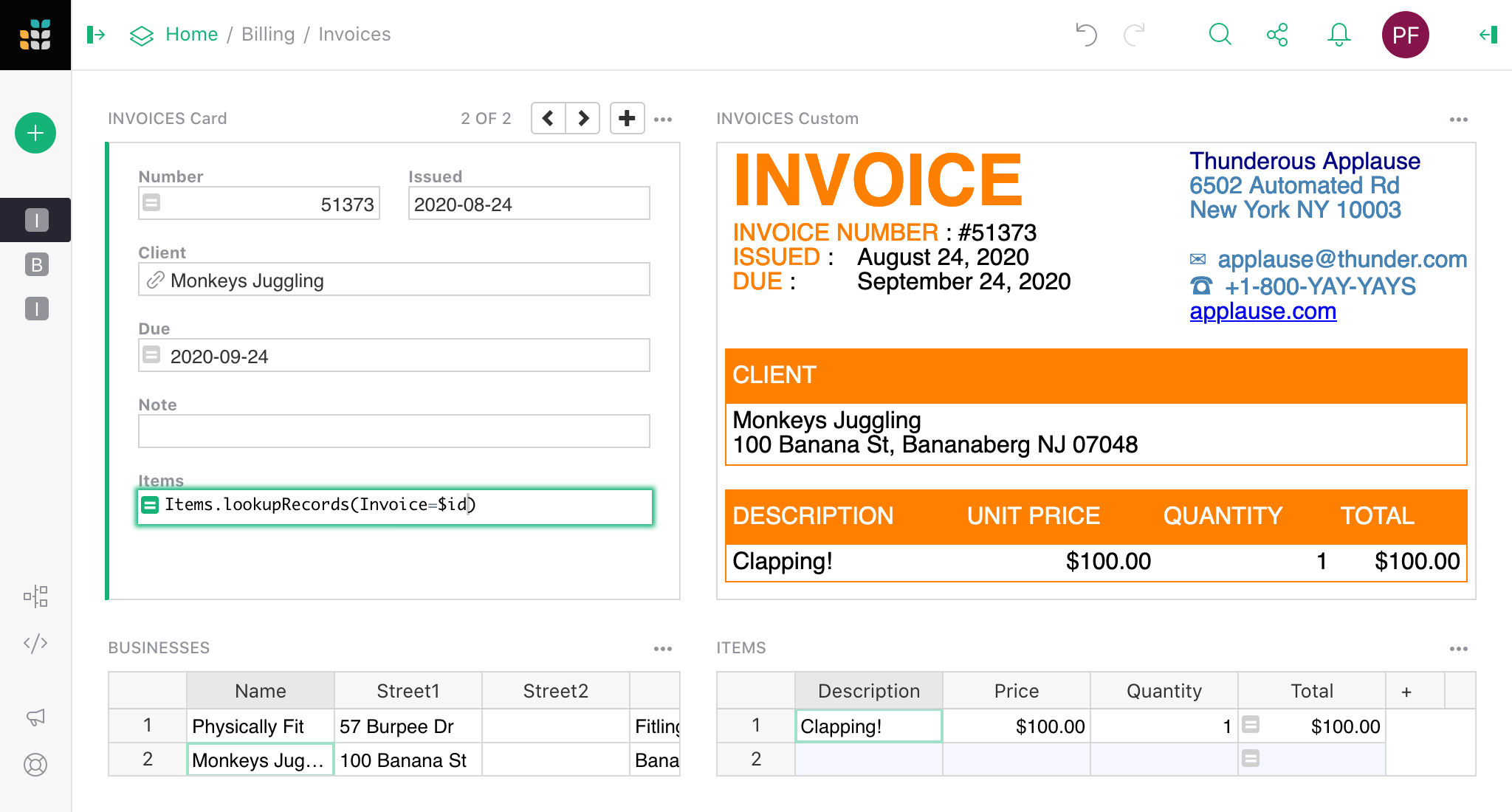Viewport: 1512px width, 812px height.
Task: Click inside the Note field
Action: (393, 431)
